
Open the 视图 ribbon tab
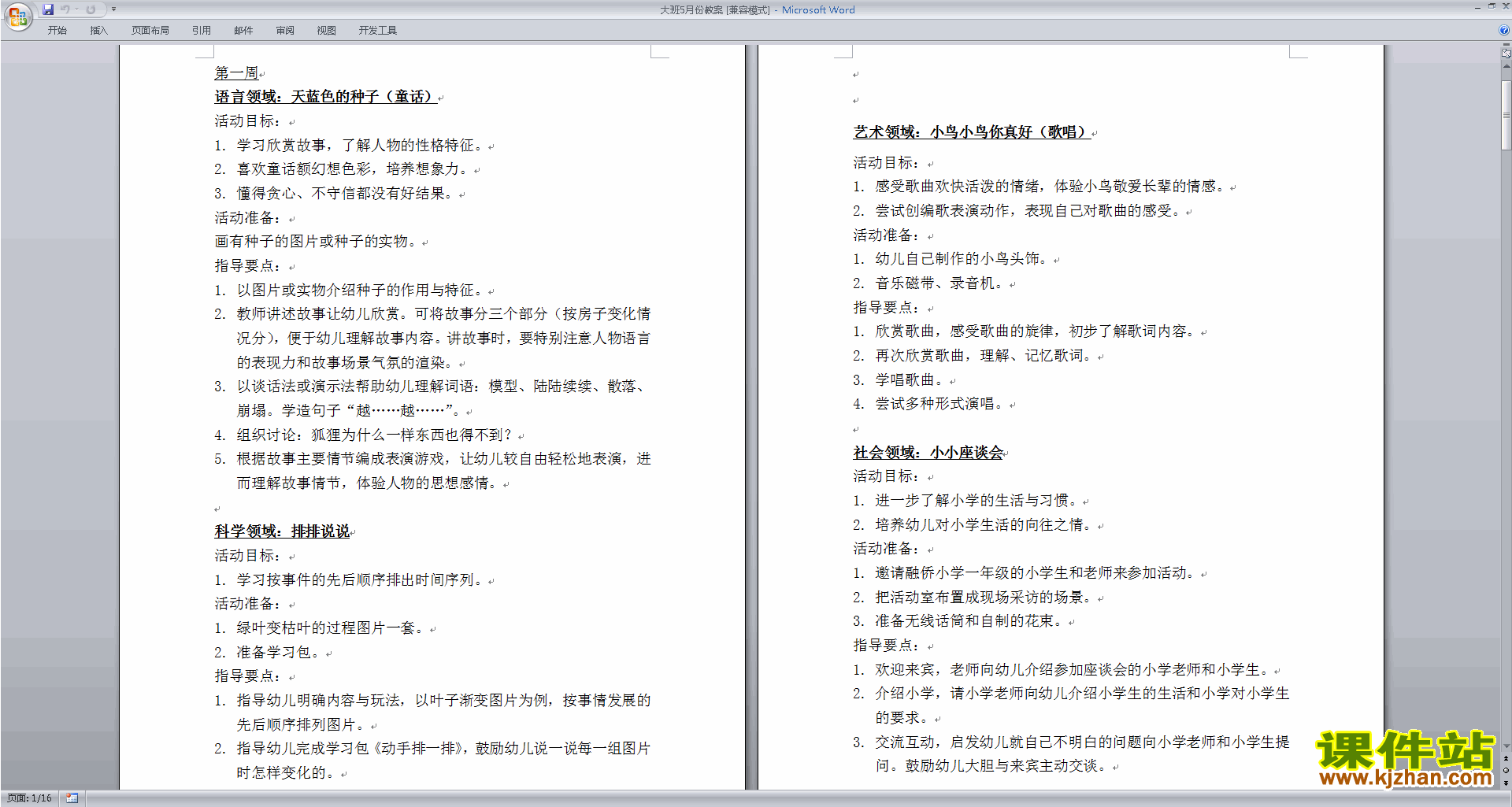327,31
